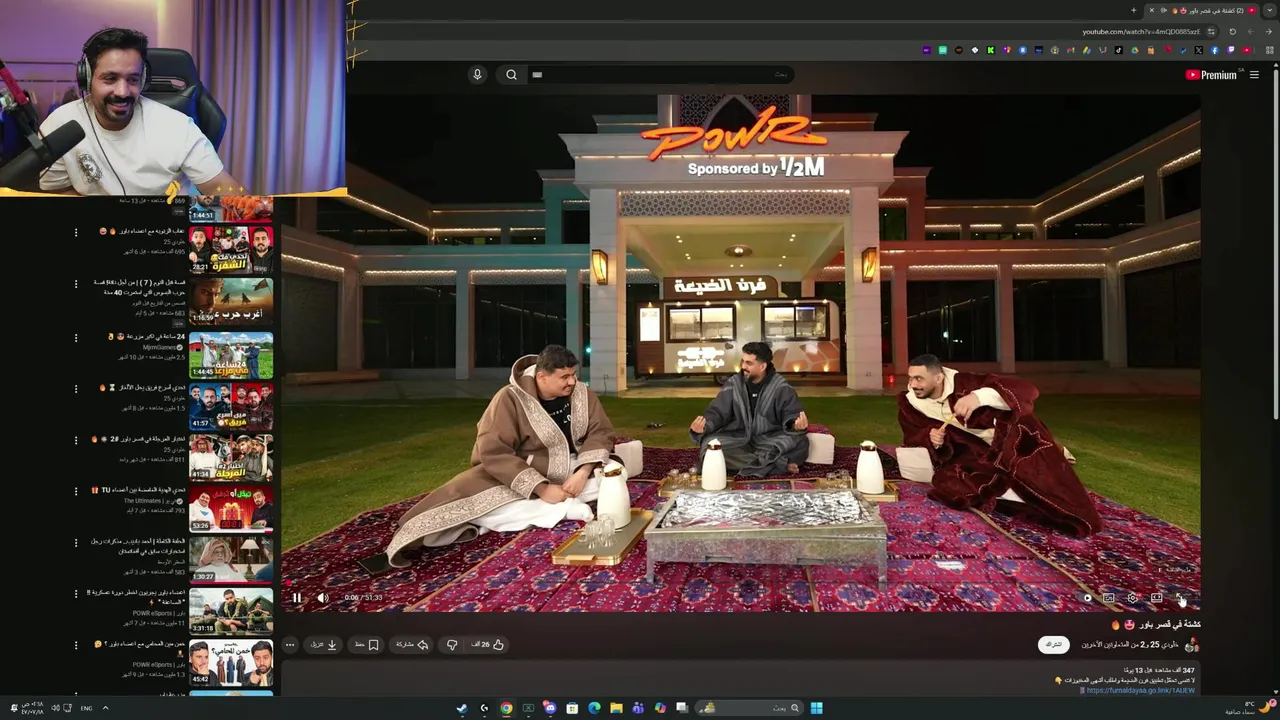The height and width of the screenshot is (720, 1280).
Task: Mute the video with the speaker icon
Action: tap(322, 598)
